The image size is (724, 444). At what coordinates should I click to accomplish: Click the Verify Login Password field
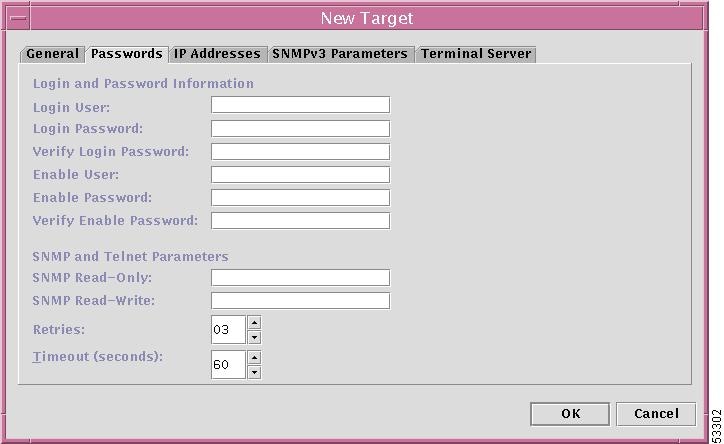tap(301, 151)
